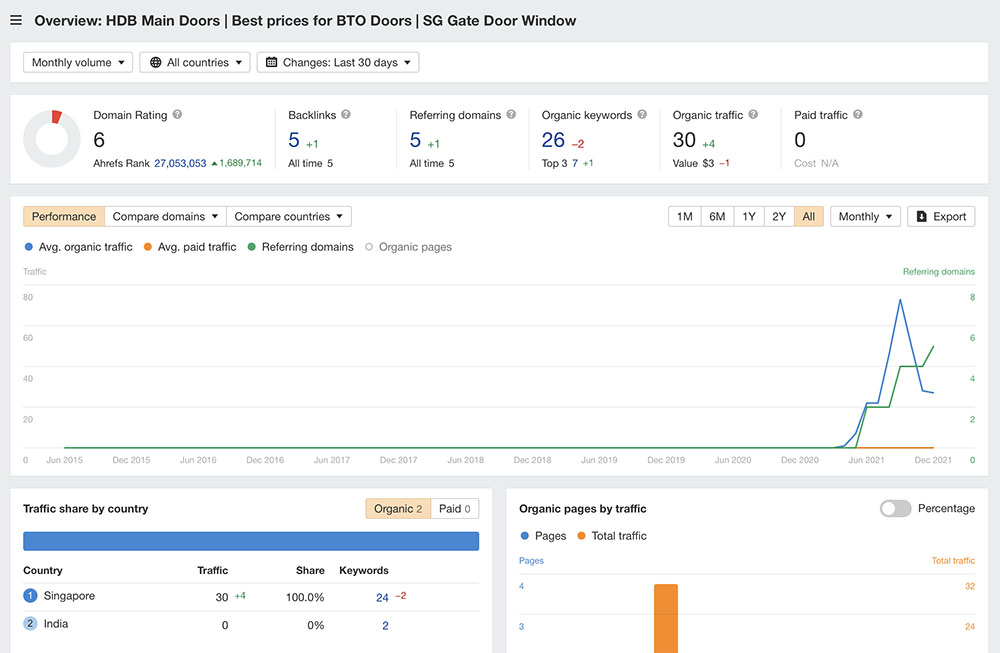This screenshot has width=1000, height=653.
Task: Click help icon beside Backlinks
Action: point(345,115)
